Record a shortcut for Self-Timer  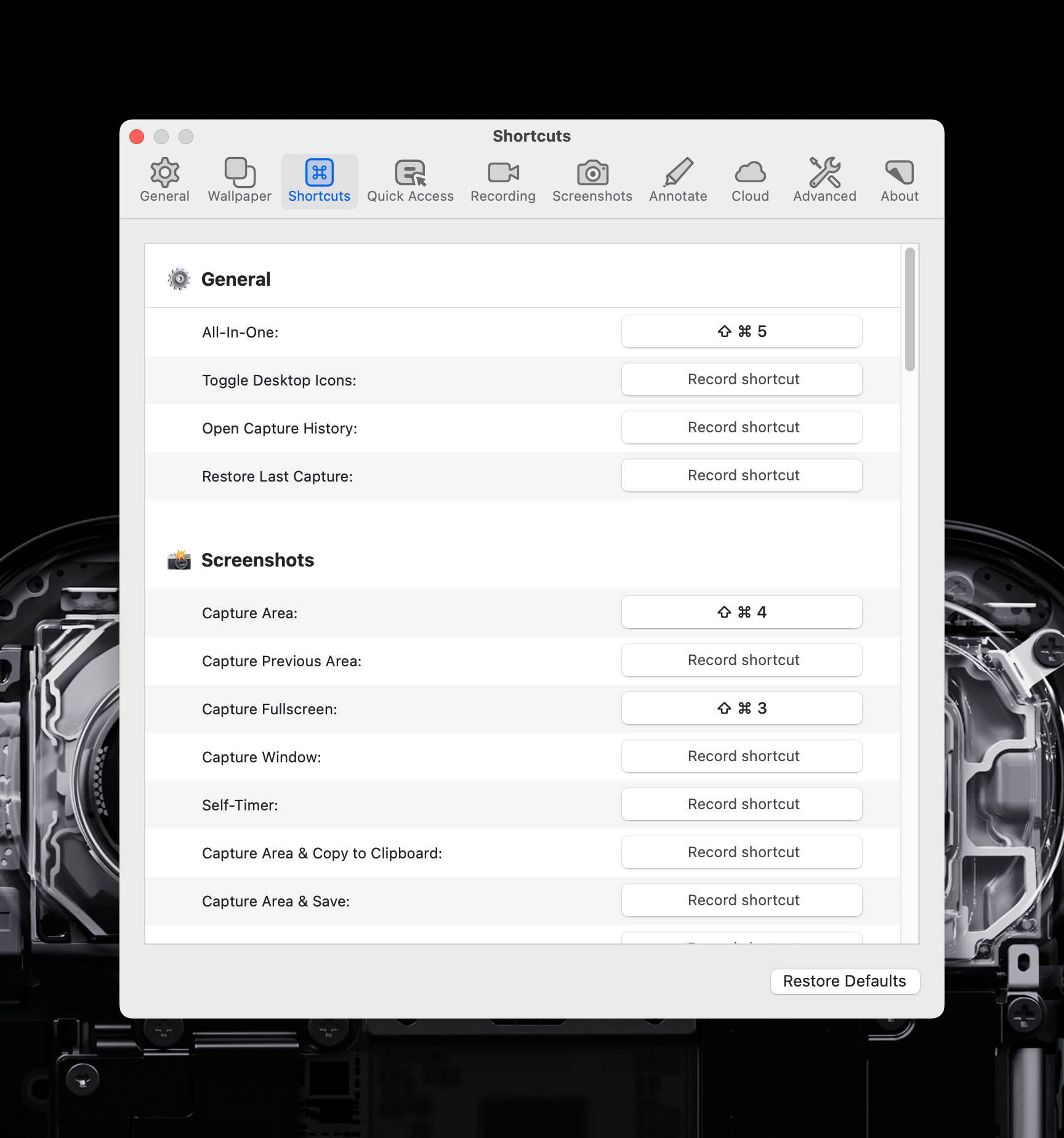click(741, 804)
